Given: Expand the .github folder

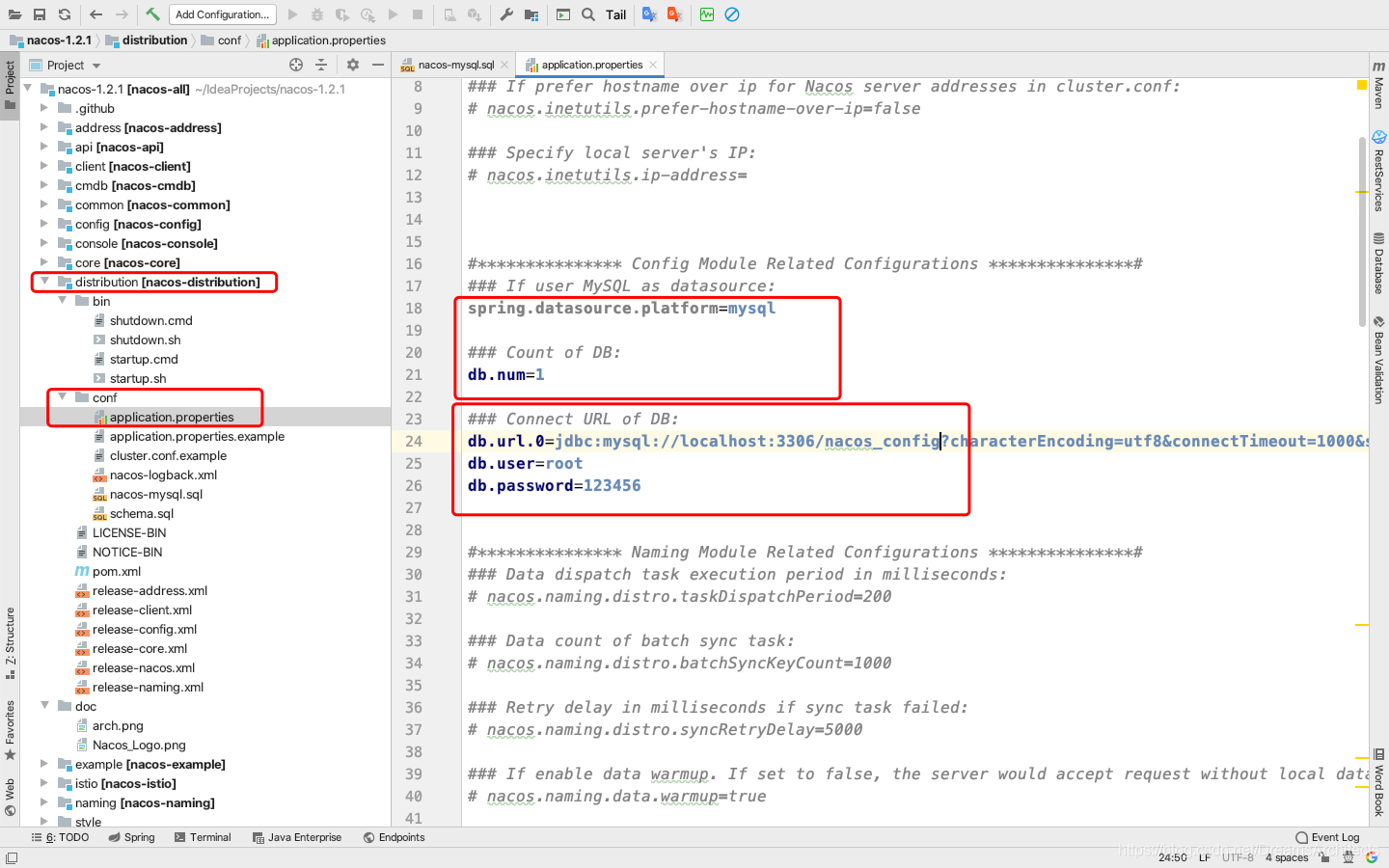Looking at the screenshot, I should click(44, 108).
